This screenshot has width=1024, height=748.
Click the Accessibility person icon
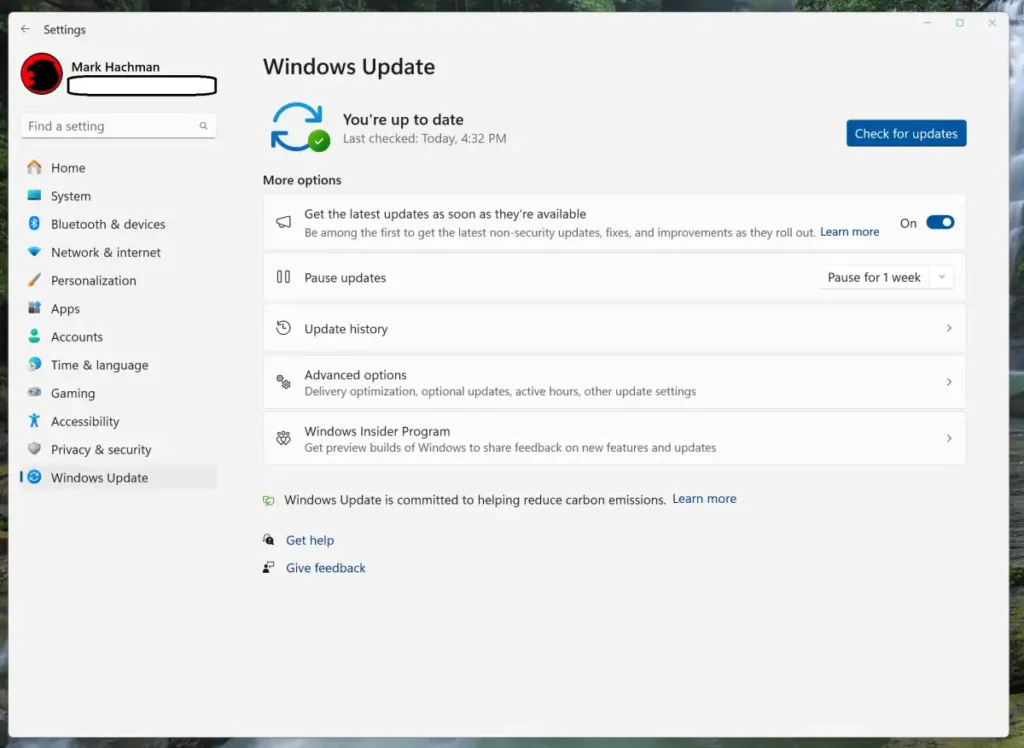pos(34,421)
